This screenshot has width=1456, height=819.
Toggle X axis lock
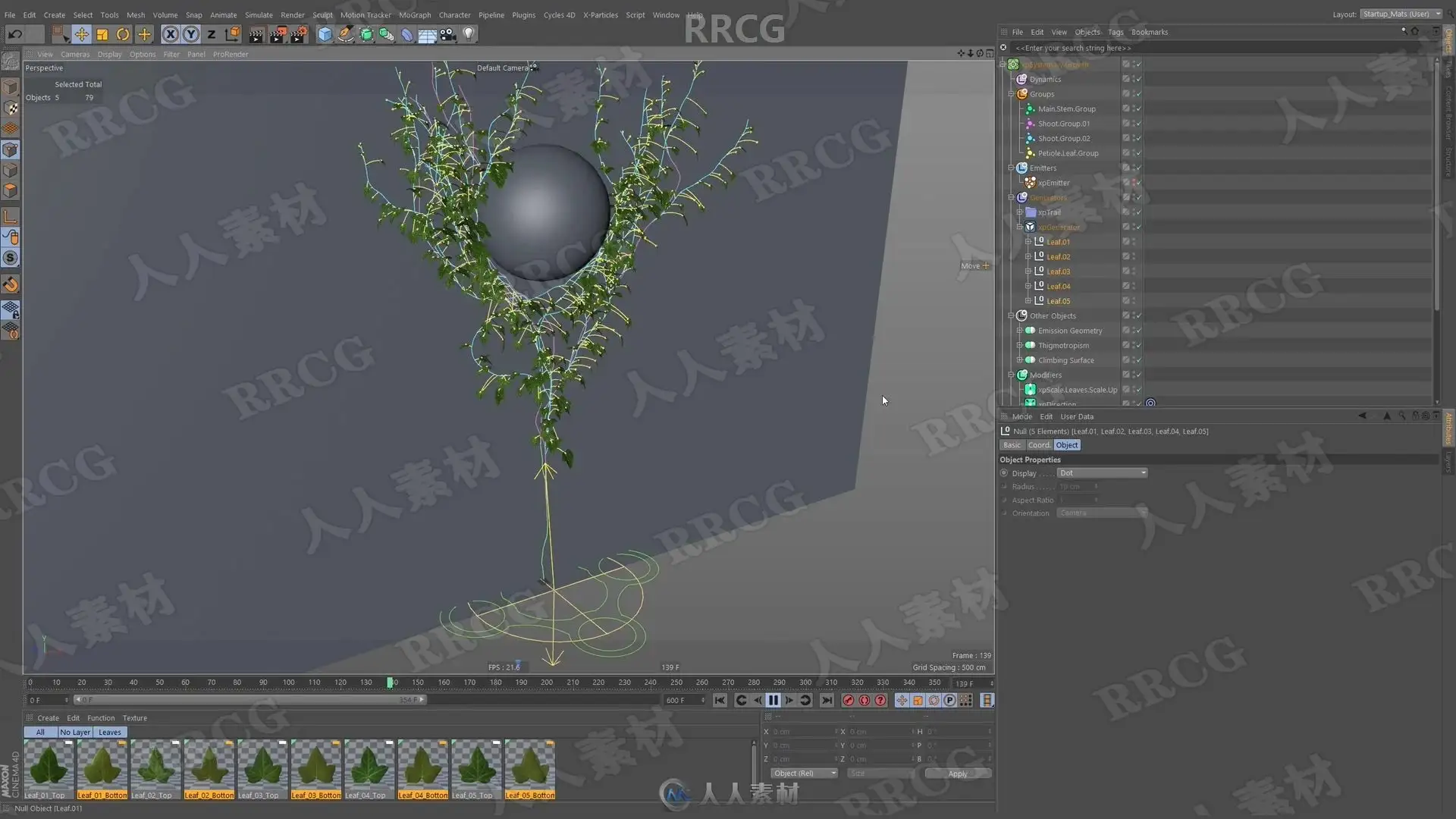coord(171,34)
